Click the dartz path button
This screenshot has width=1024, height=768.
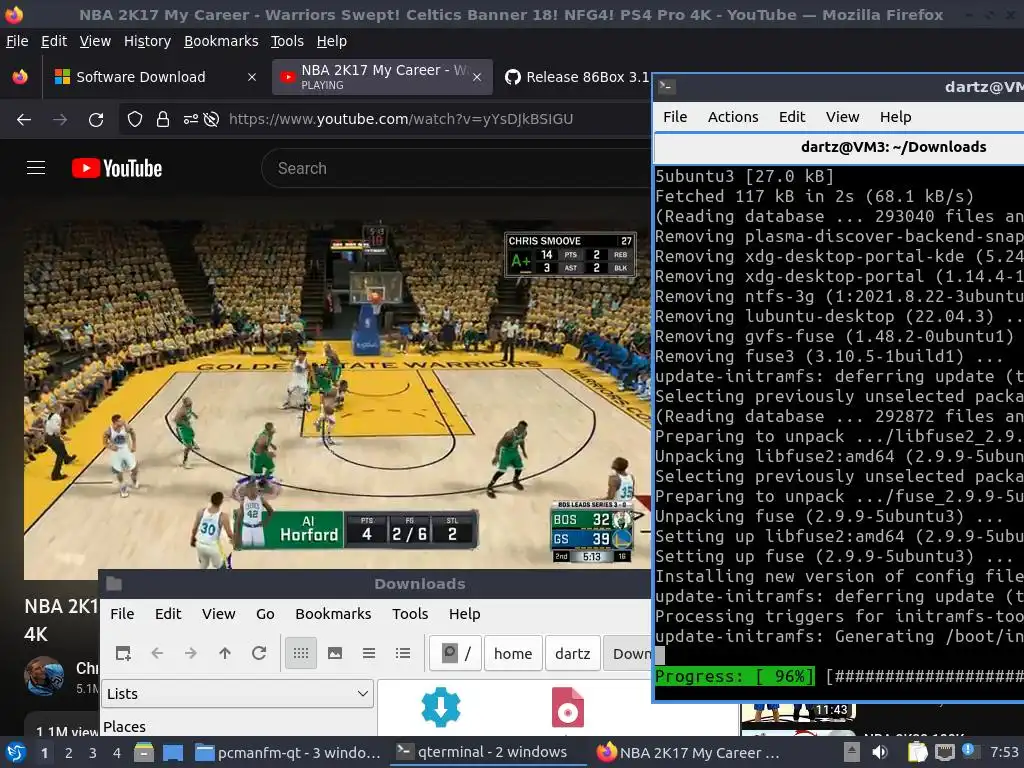point(573,653)
